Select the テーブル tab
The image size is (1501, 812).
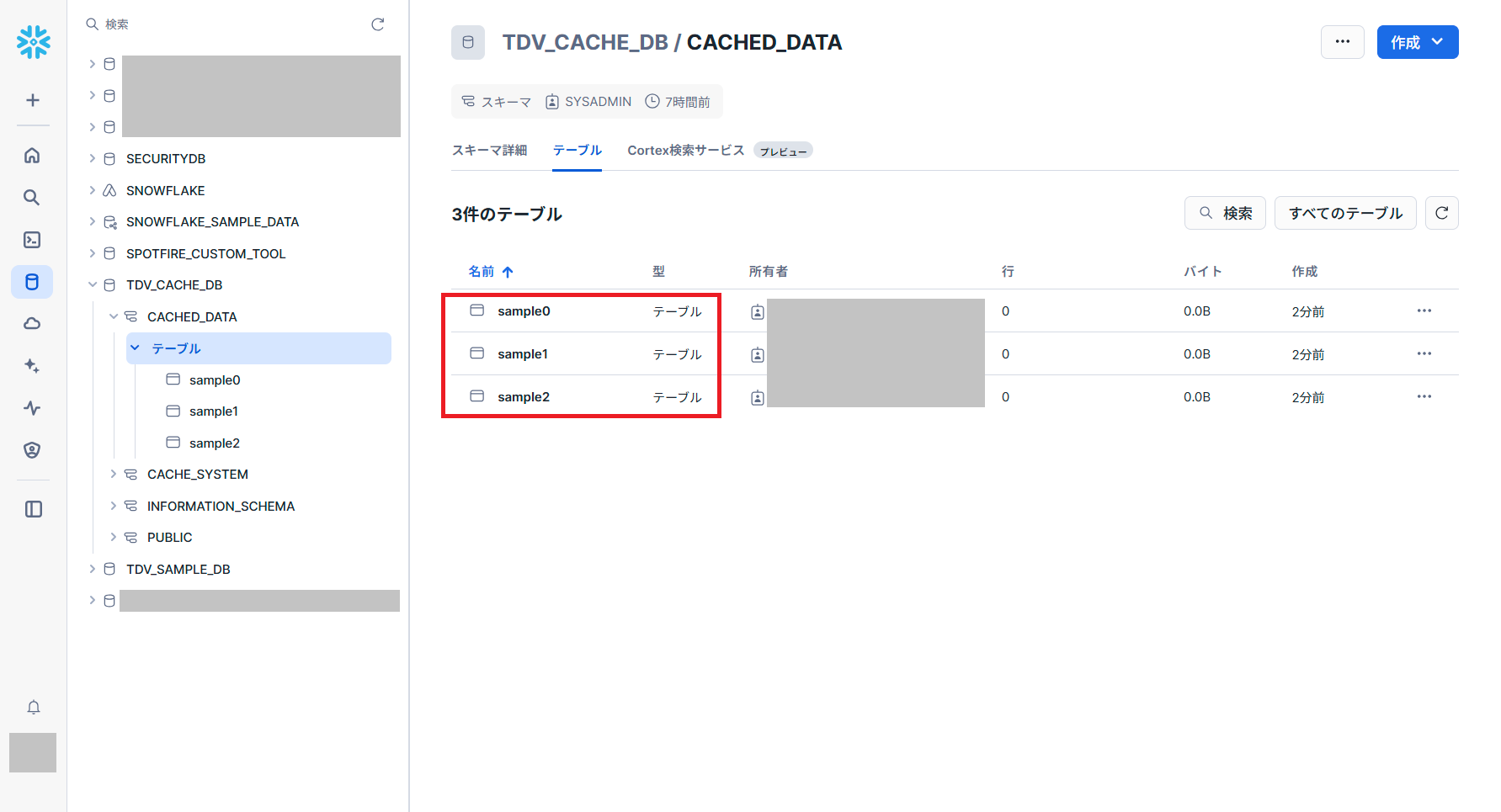coord(578,151)
